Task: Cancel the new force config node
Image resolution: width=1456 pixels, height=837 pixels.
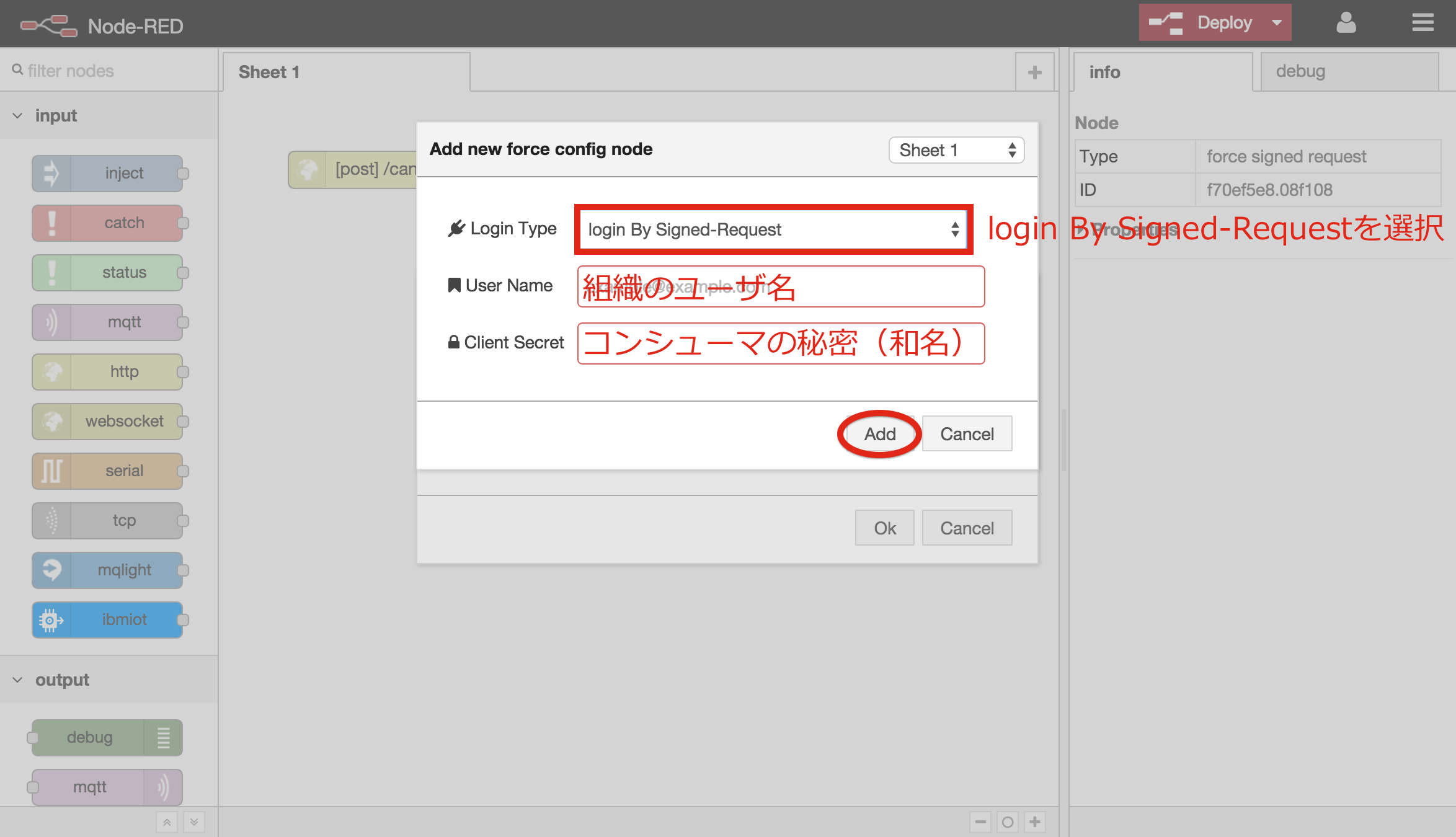Action: click(x=967, y=434)
